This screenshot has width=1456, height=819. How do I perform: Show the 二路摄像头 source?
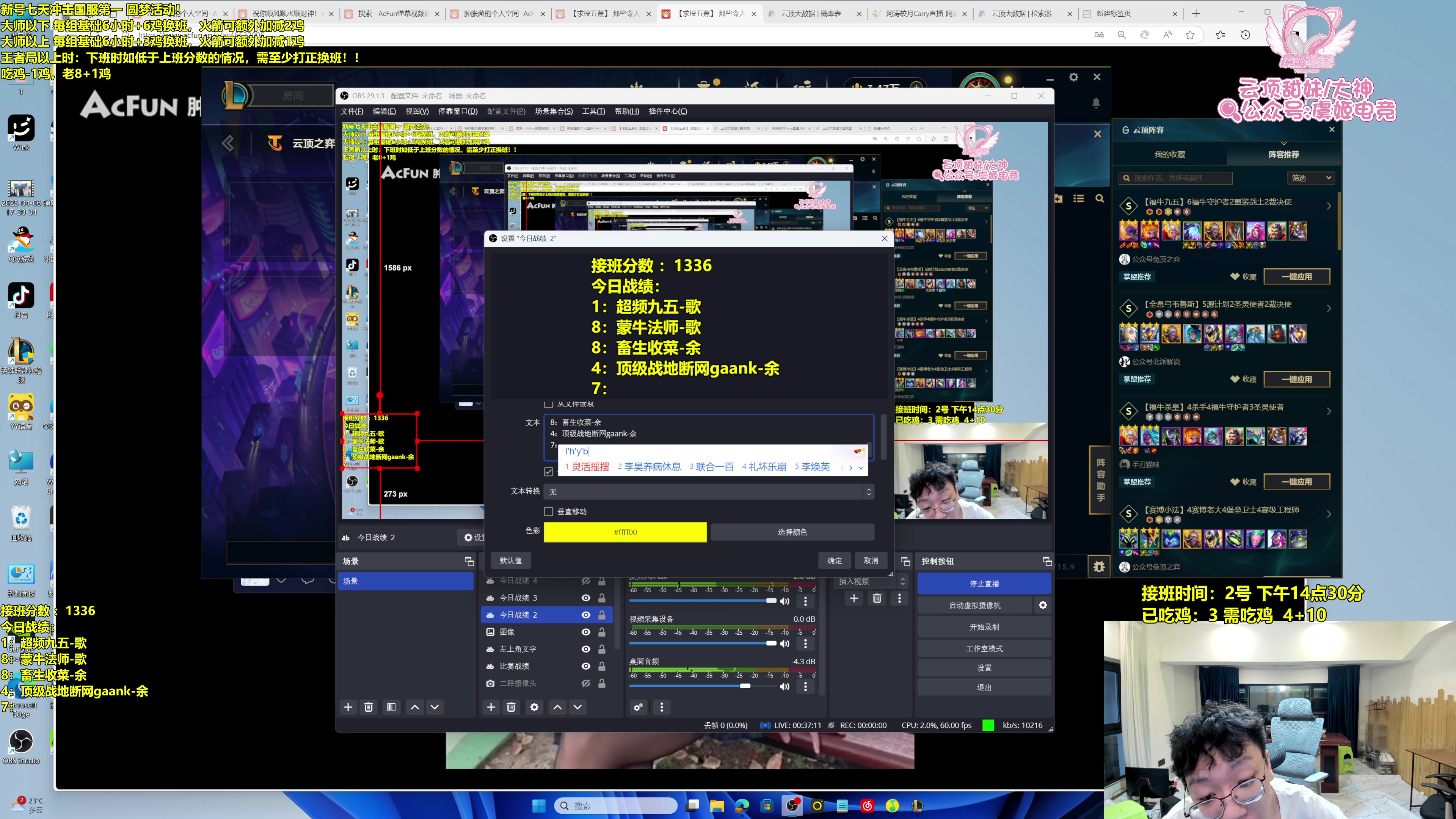pos(586,683)
